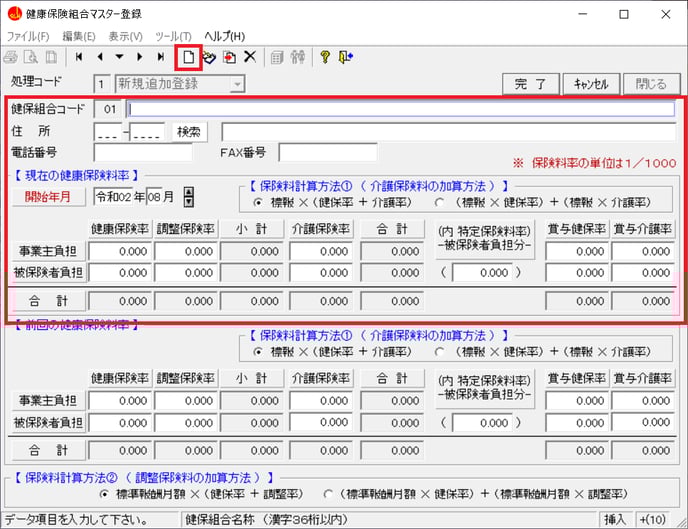
Task: Jump to the last record
Action: (x=161, y=57)
